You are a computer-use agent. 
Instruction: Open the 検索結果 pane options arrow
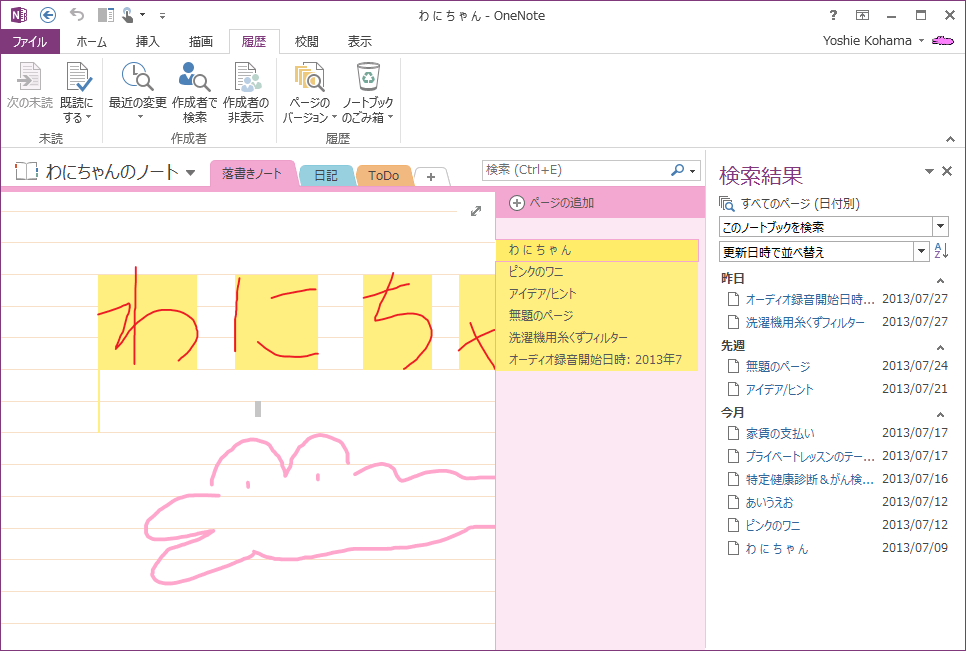(x=929, y=171)
